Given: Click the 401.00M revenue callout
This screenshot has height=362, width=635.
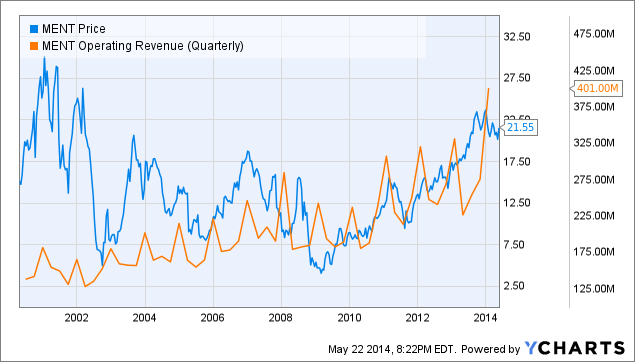Looking at the screenshot, I should coord(597,88).
